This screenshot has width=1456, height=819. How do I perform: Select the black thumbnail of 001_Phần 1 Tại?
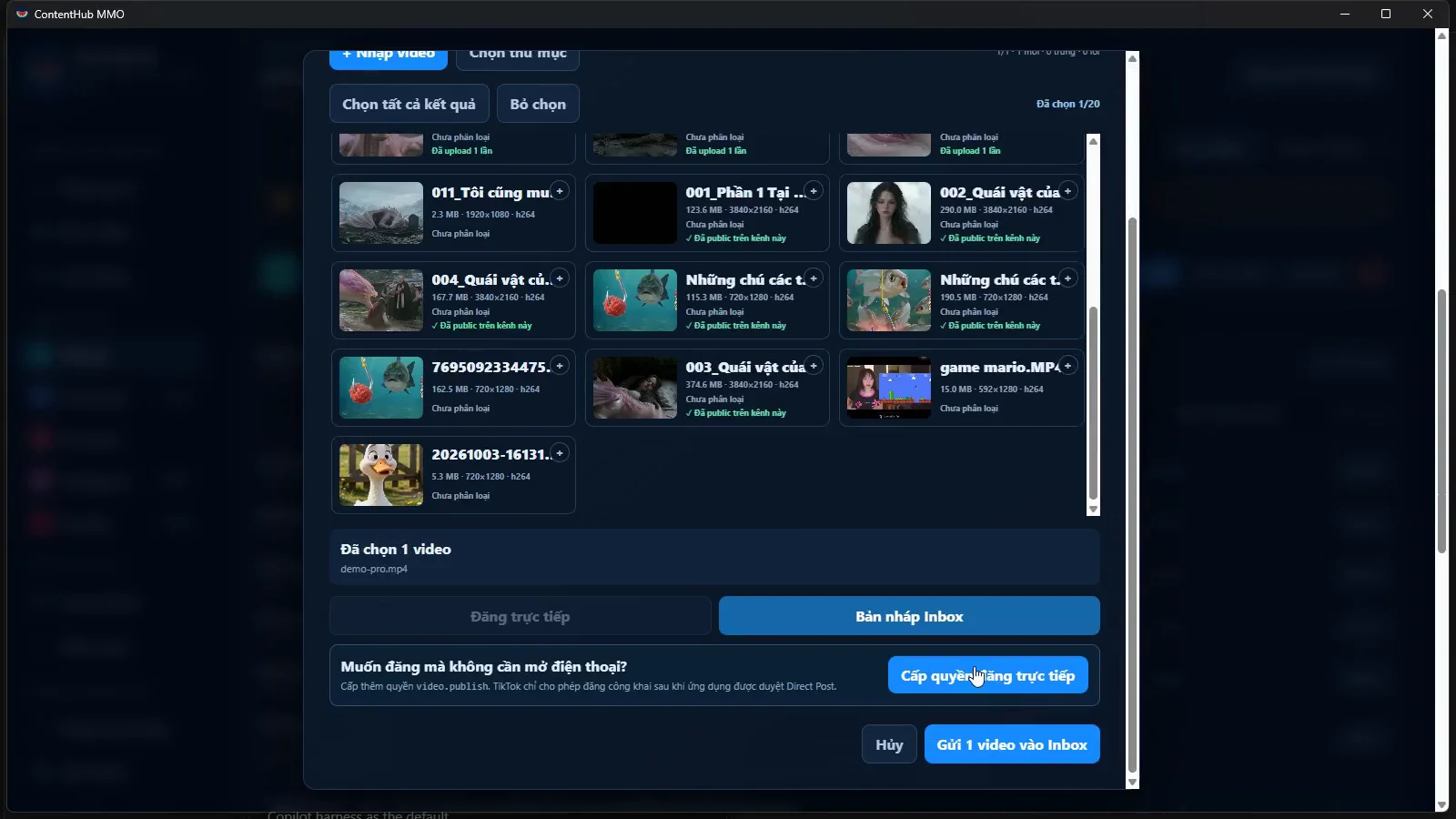coord(635,213)
